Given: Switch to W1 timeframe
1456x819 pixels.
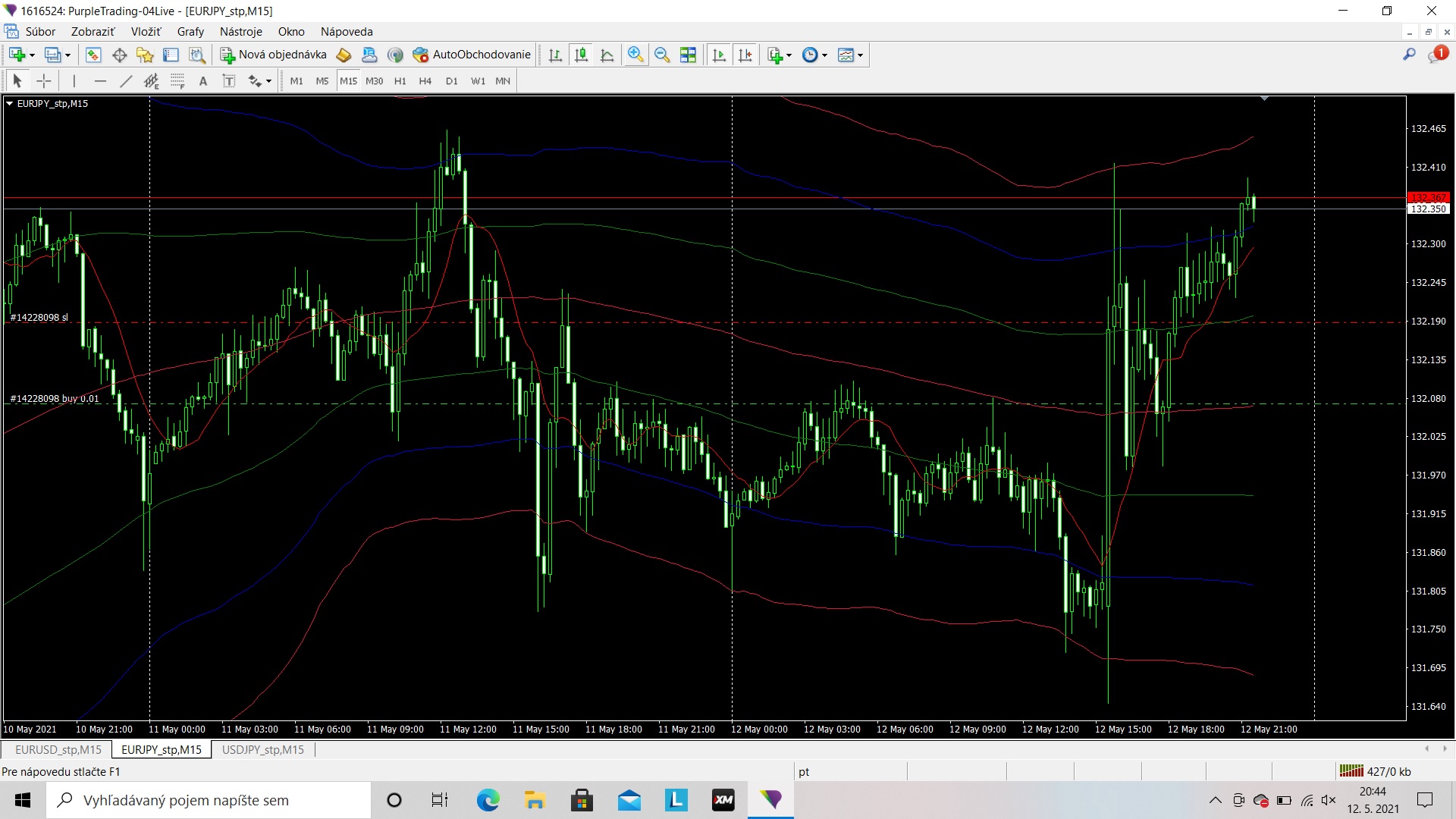Looking at the screenshot, I should coord(478,80).
